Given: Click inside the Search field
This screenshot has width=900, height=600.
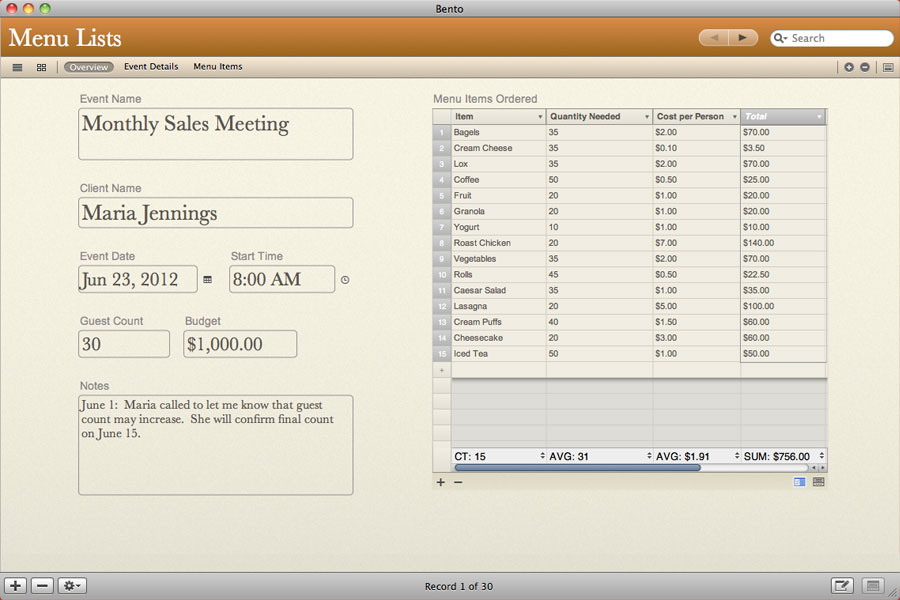Looking at the screenshot, I should (835, 37).
